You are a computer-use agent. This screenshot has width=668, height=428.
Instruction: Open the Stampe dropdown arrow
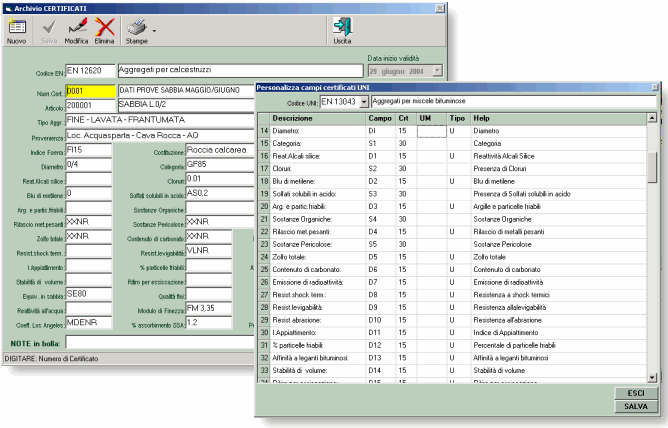pyautogui.click(x=154, y=31)
